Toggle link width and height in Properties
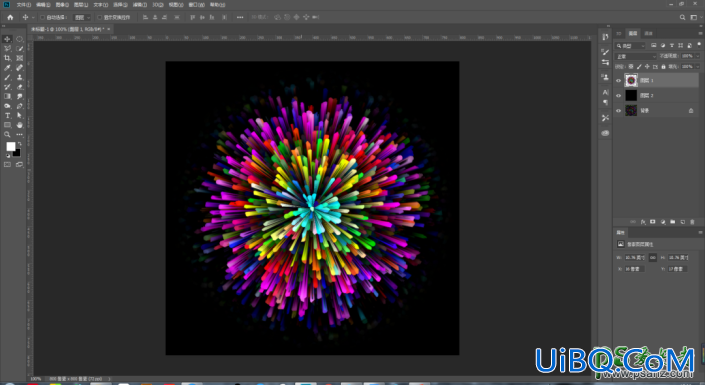705x385 pixels. pos(653,258)
